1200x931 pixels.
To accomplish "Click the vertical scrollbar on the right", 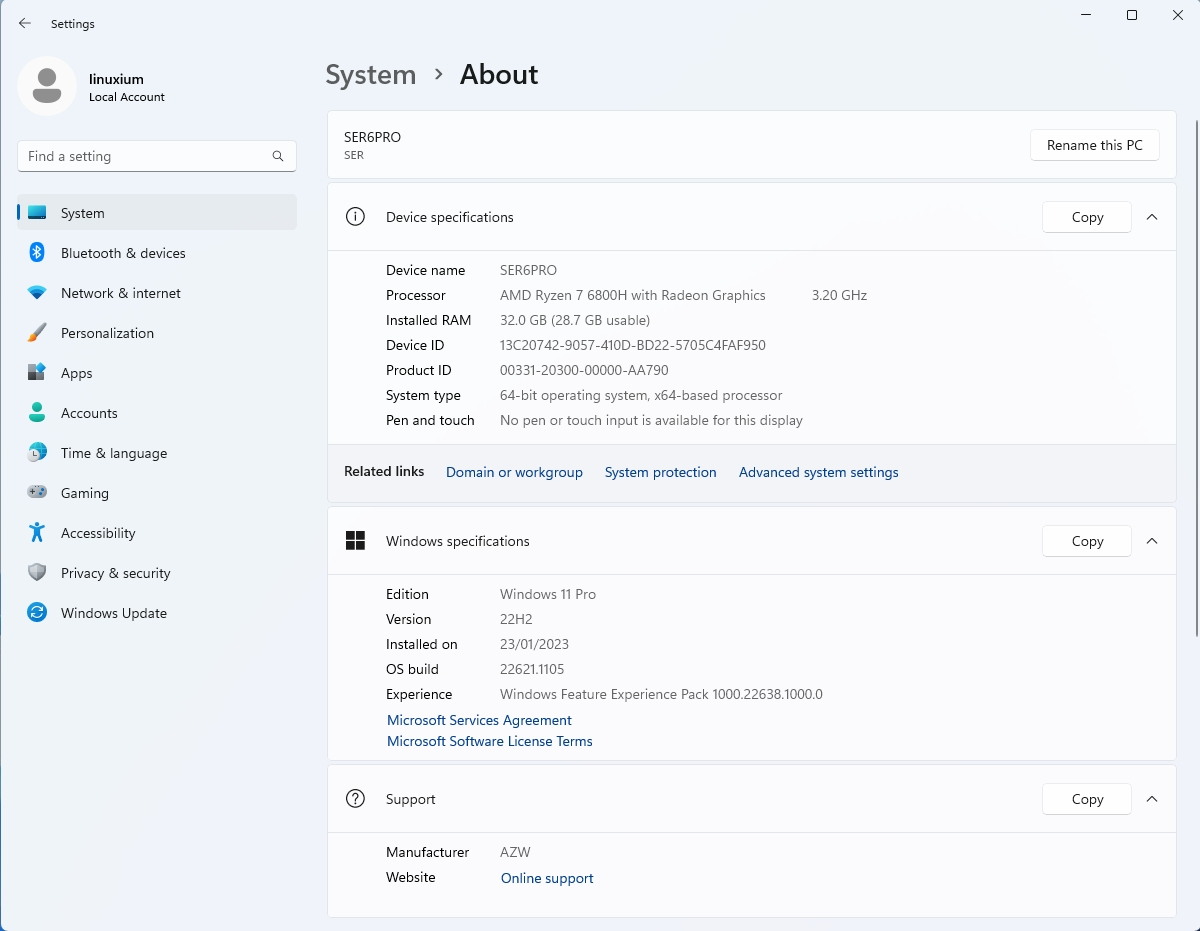I will [1195, 378].
